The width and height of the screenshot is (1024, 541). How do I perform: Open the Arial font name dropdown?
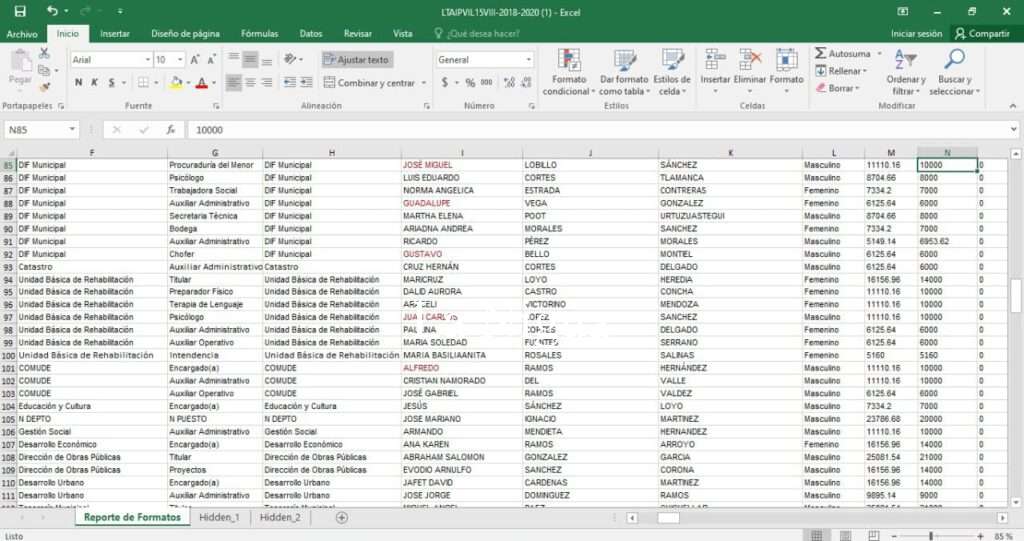click(x=146, y=60)
